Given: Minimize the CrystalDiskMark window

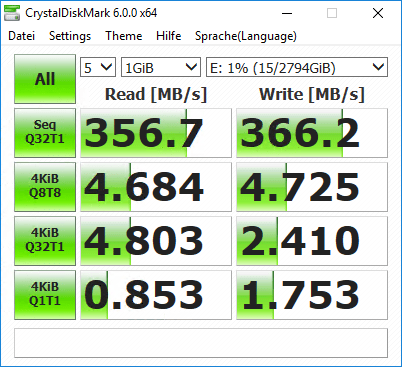Looking at the screenshot, I should (287, 13).
